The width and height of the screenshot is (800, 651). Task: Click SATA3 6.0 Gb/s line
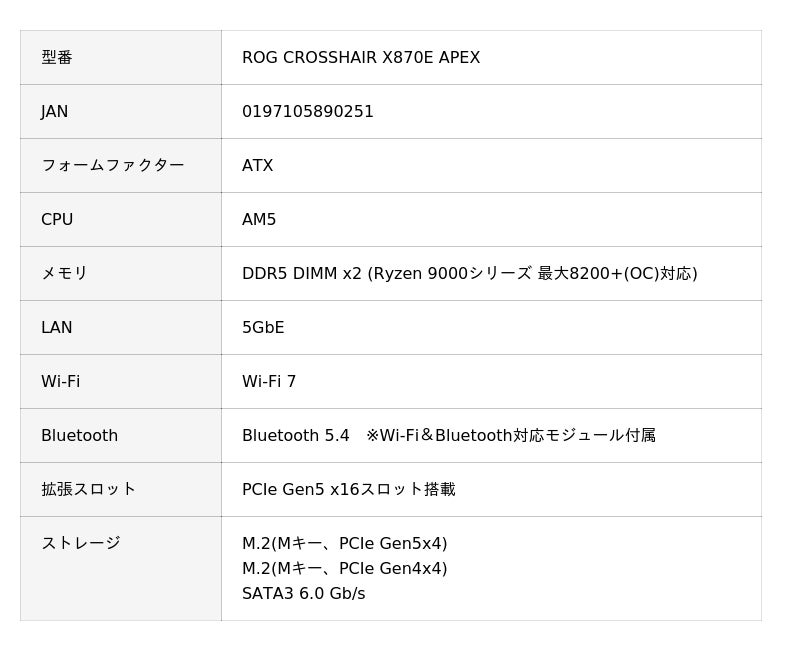[x=303, y=594]
